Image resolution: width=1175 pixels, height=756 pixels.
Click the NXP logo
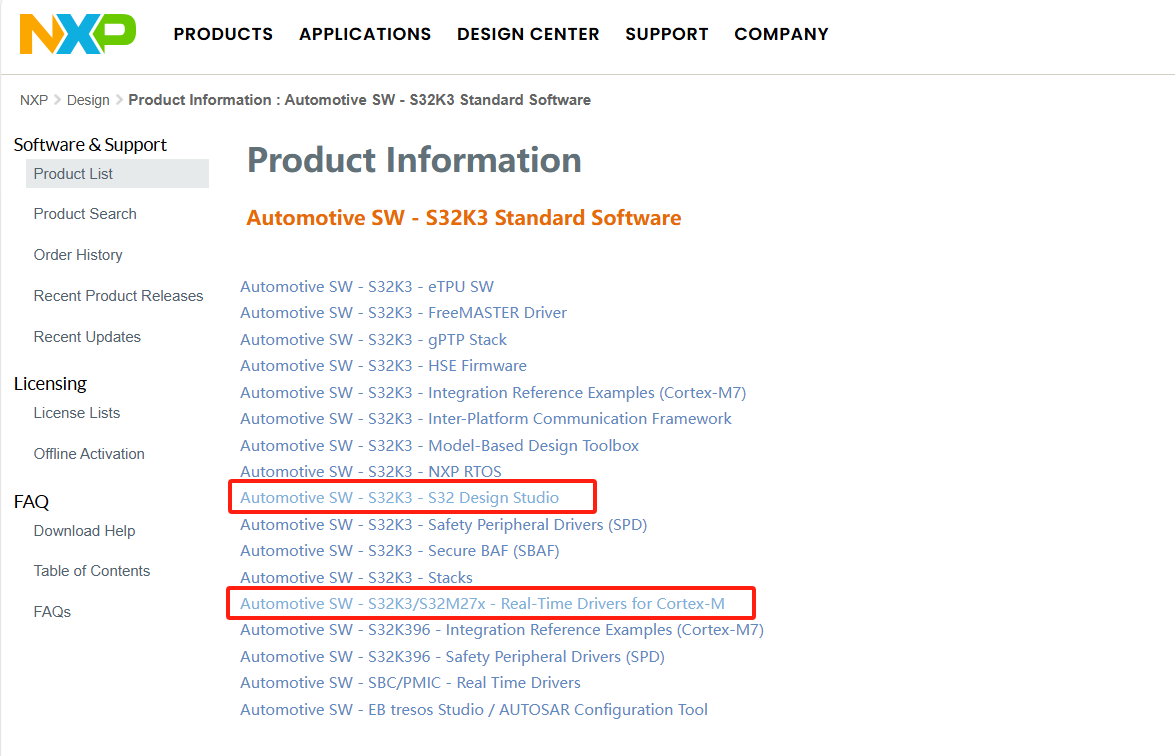78,34
